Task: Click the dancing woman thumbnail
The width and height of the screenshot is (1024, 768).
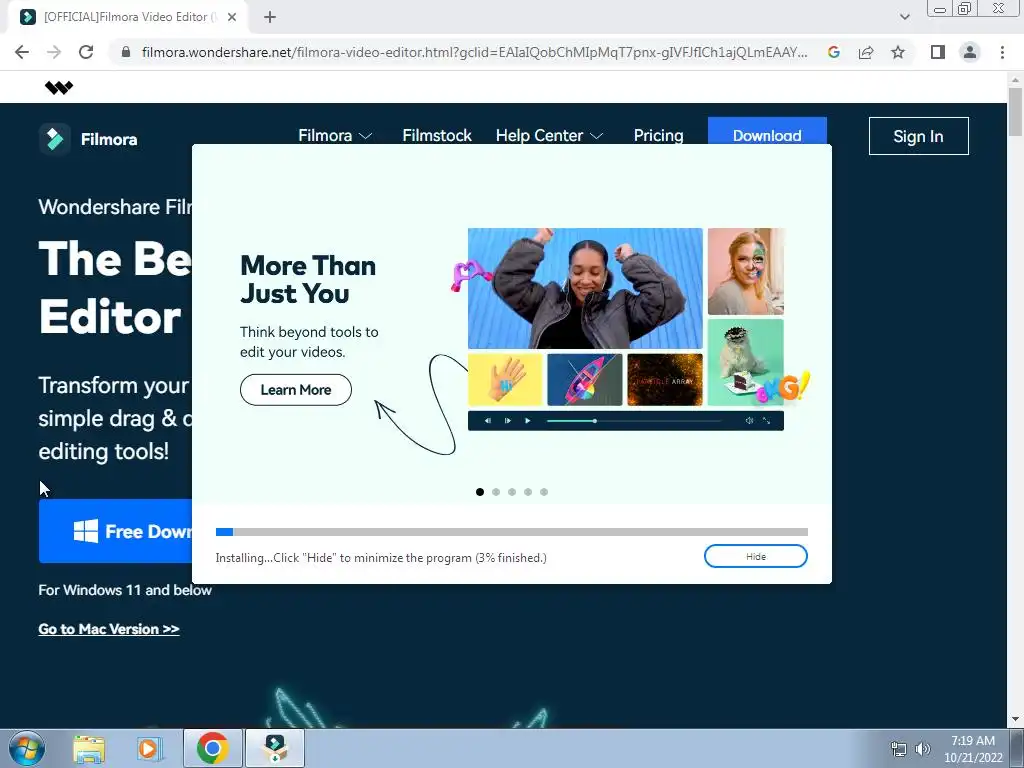Action: point(585,288)
